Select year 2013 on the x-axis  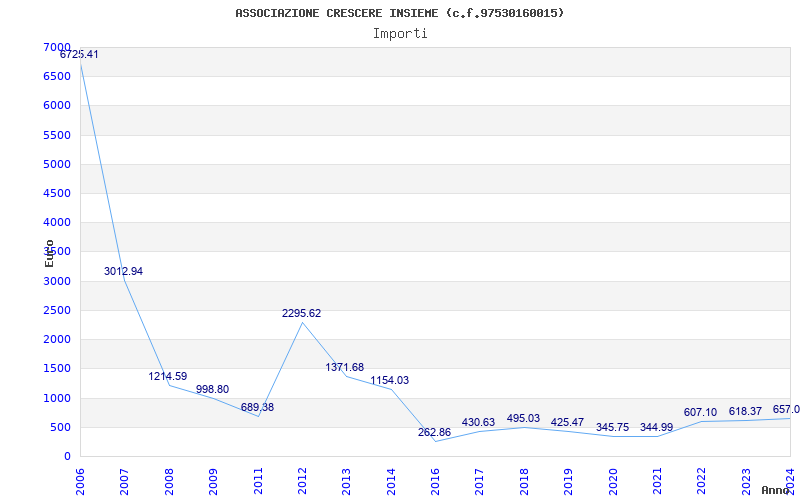(x=347, y=481)
